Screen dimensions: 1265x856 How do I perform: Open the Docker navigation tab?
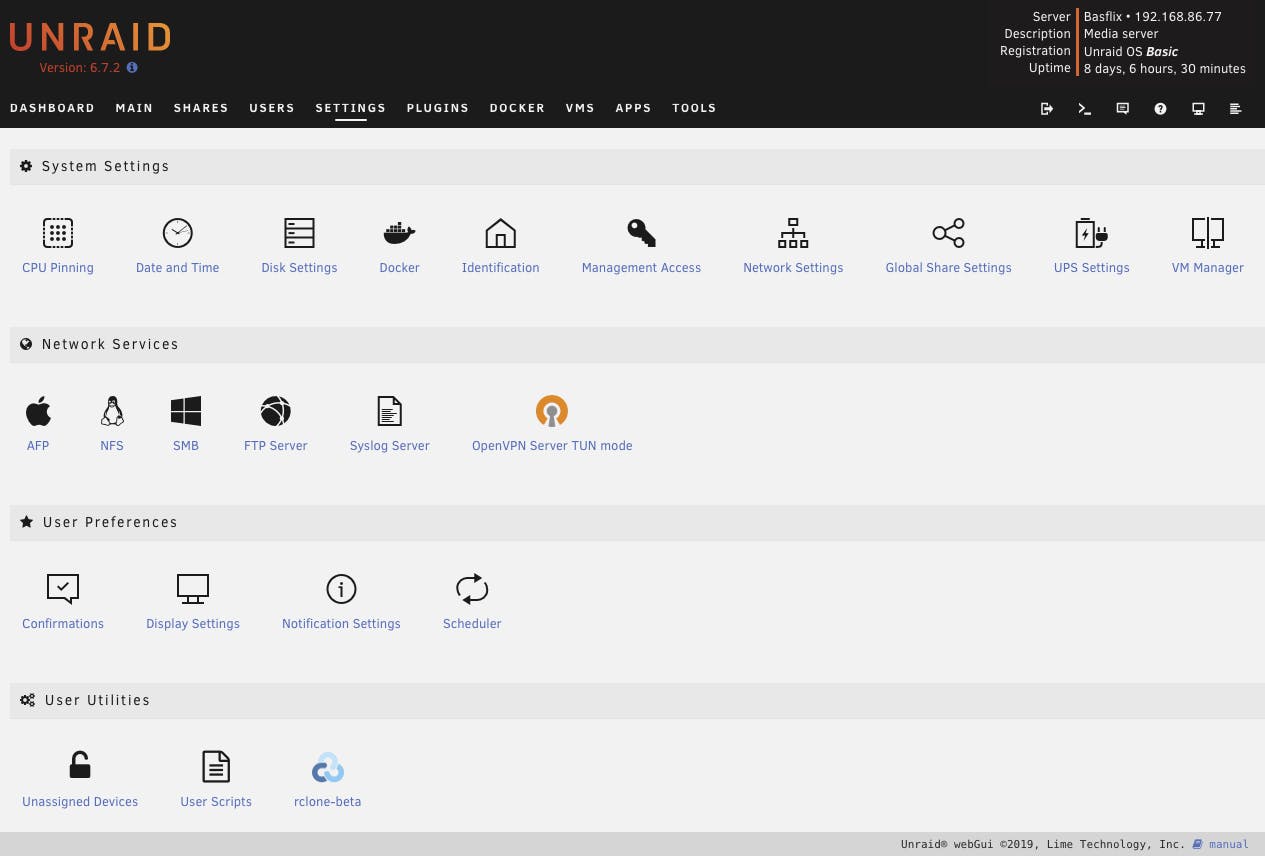click(x=517, y=108)
